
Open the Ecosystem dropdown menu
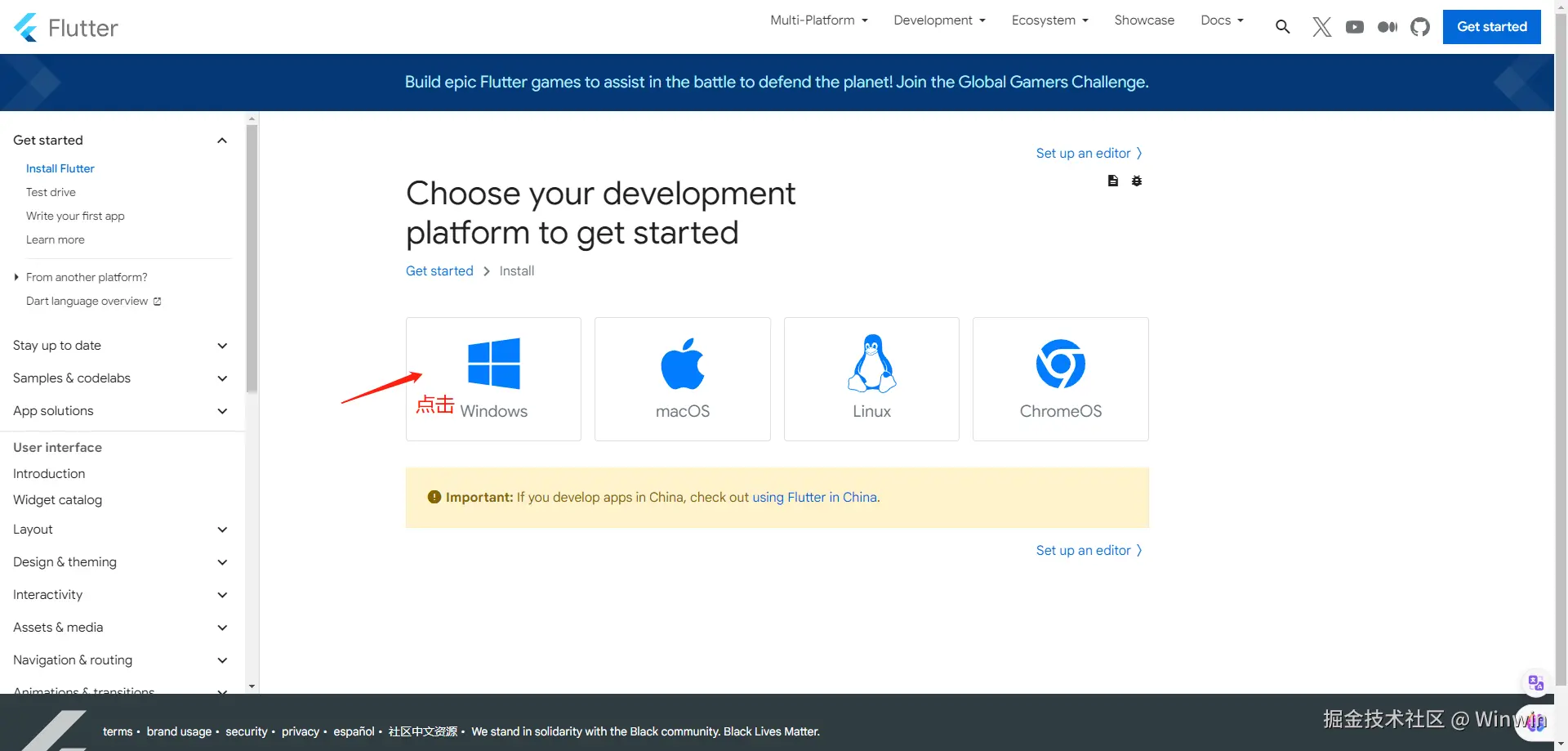click(x=1049, y=20)
